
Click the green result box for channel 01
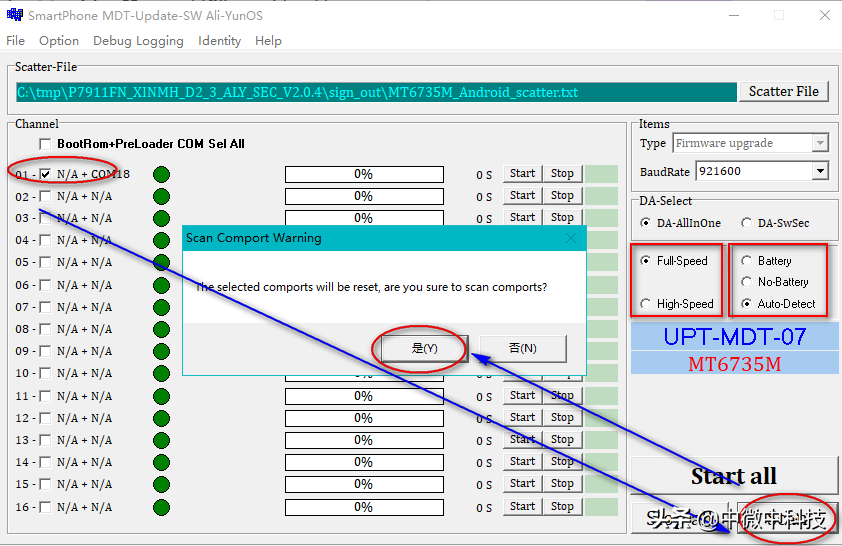601,174
